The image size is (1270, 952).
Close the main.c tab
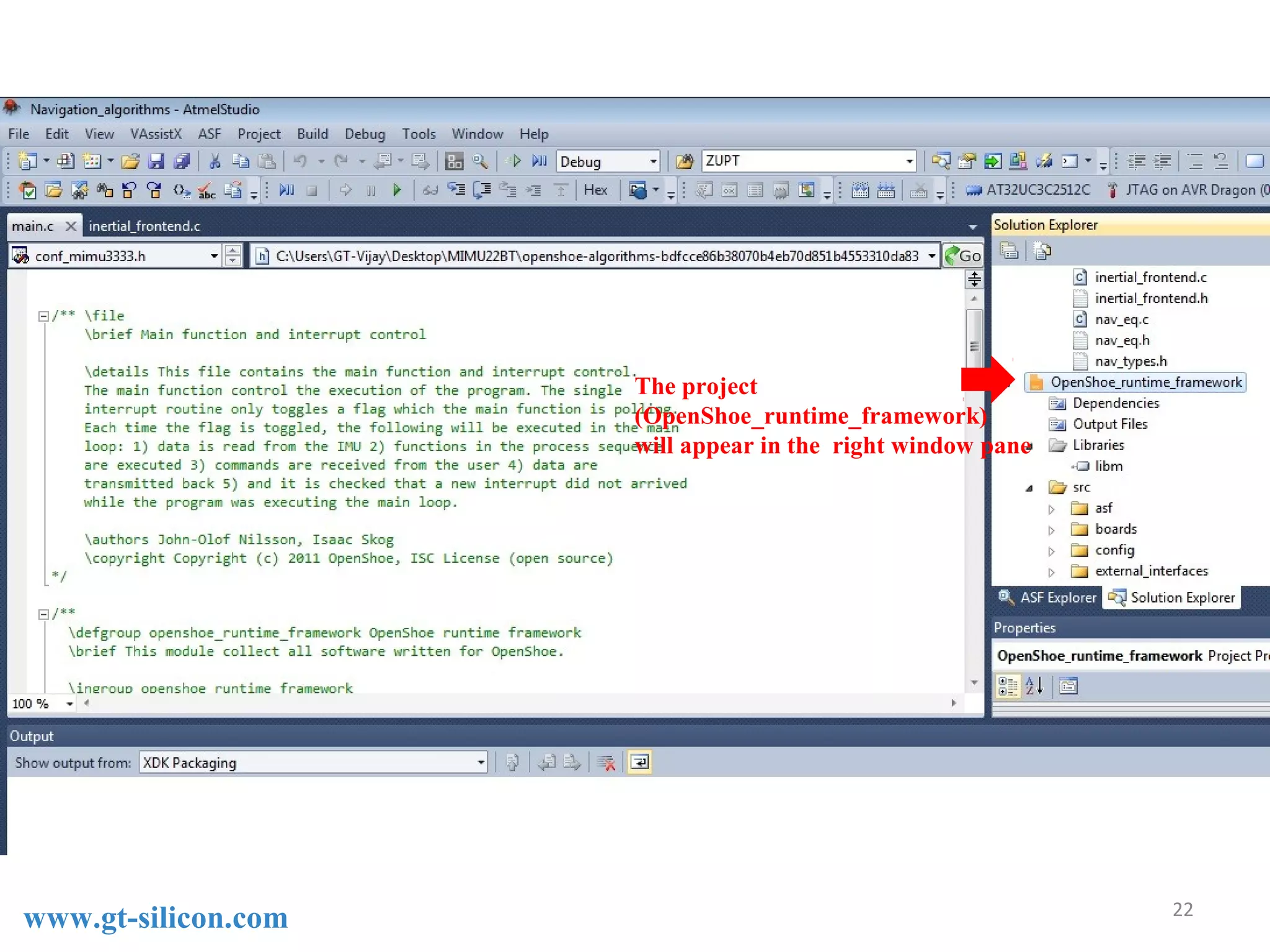(71, 226)
